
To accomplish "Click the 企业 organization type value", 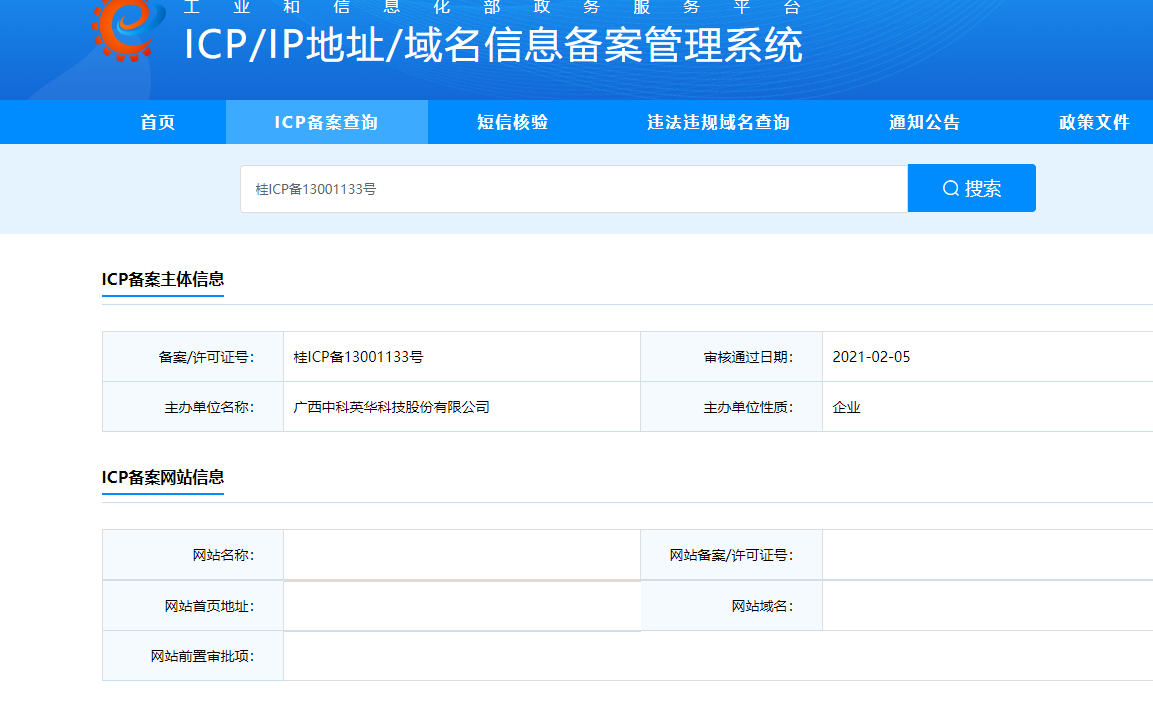I will (846, 407).
